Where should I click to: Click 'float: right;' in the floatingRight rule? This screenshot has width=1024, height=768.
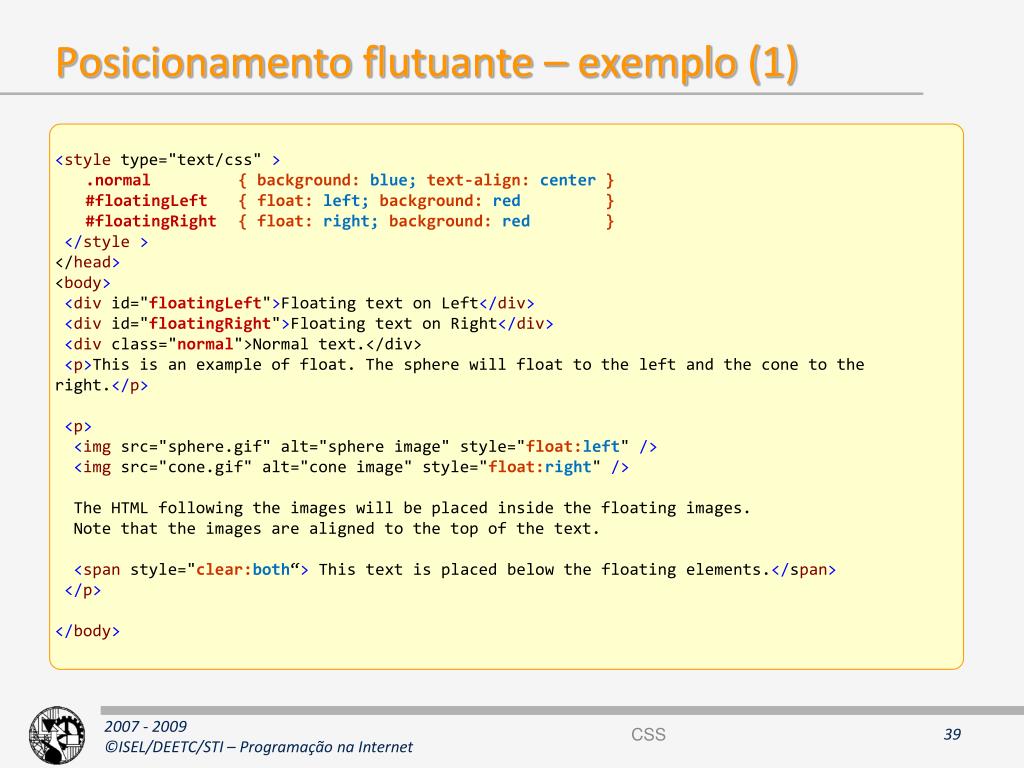click(x=317, y=221)
